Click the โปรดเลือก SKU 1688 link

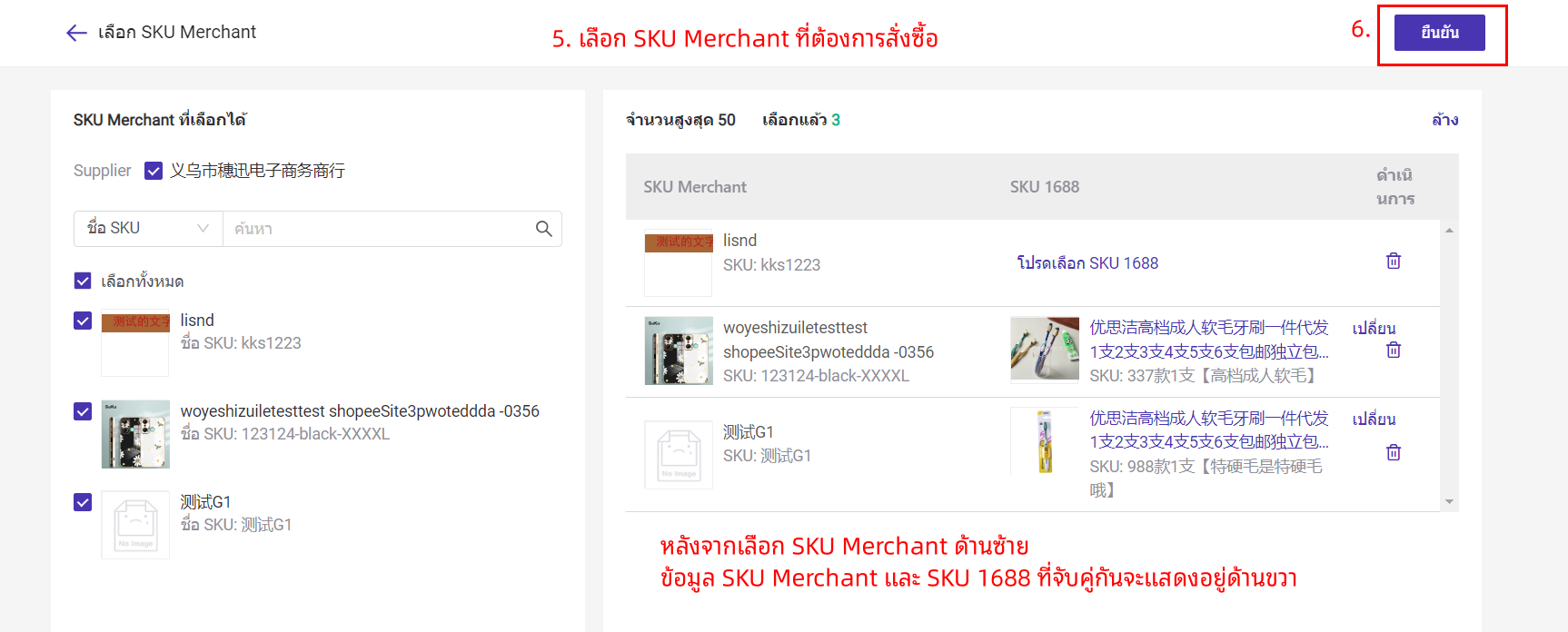1087,263
